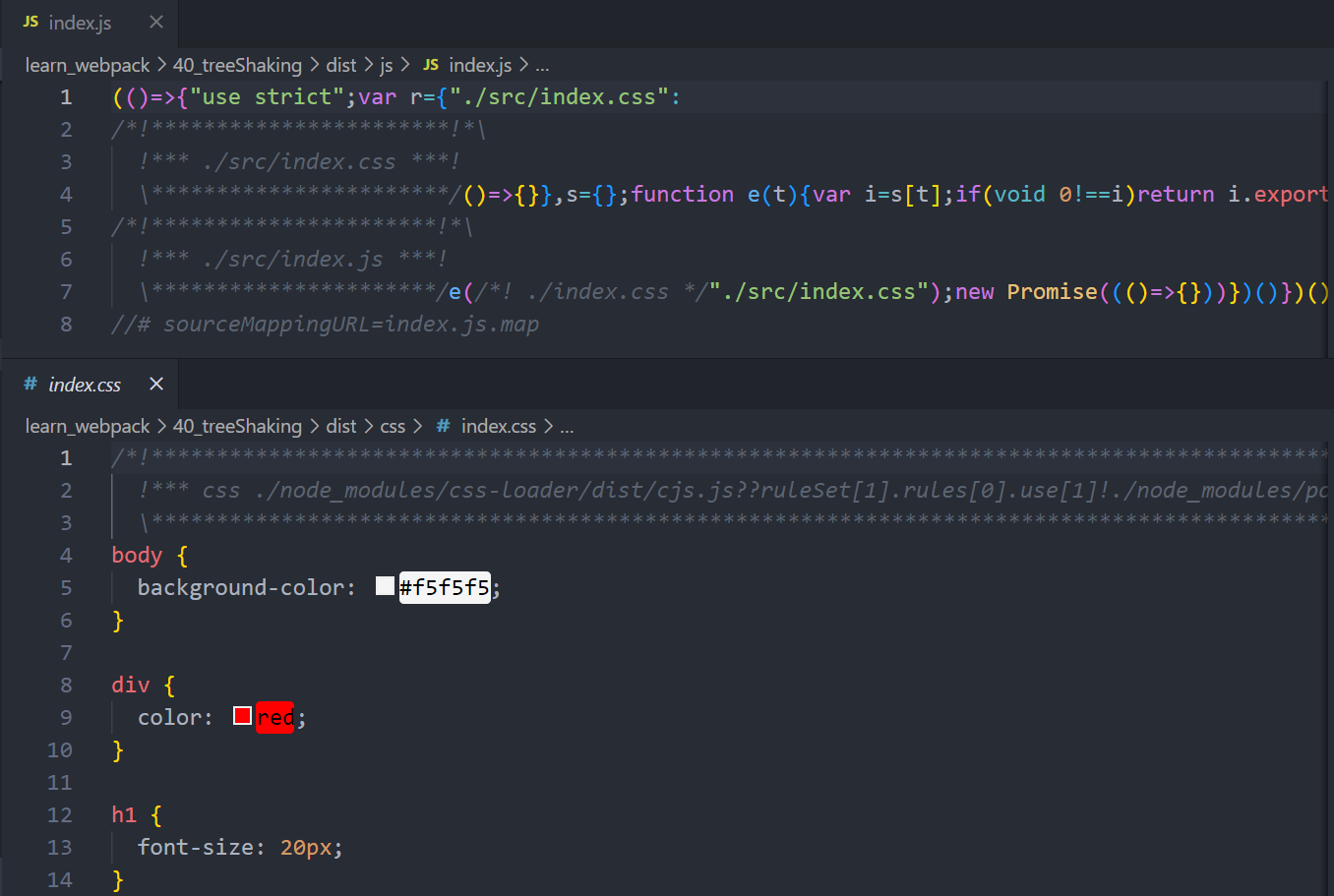This screenshot has width=1334, height=896.
Task: Click line number 9 in the index.css editor
Action: pos(66,717)
